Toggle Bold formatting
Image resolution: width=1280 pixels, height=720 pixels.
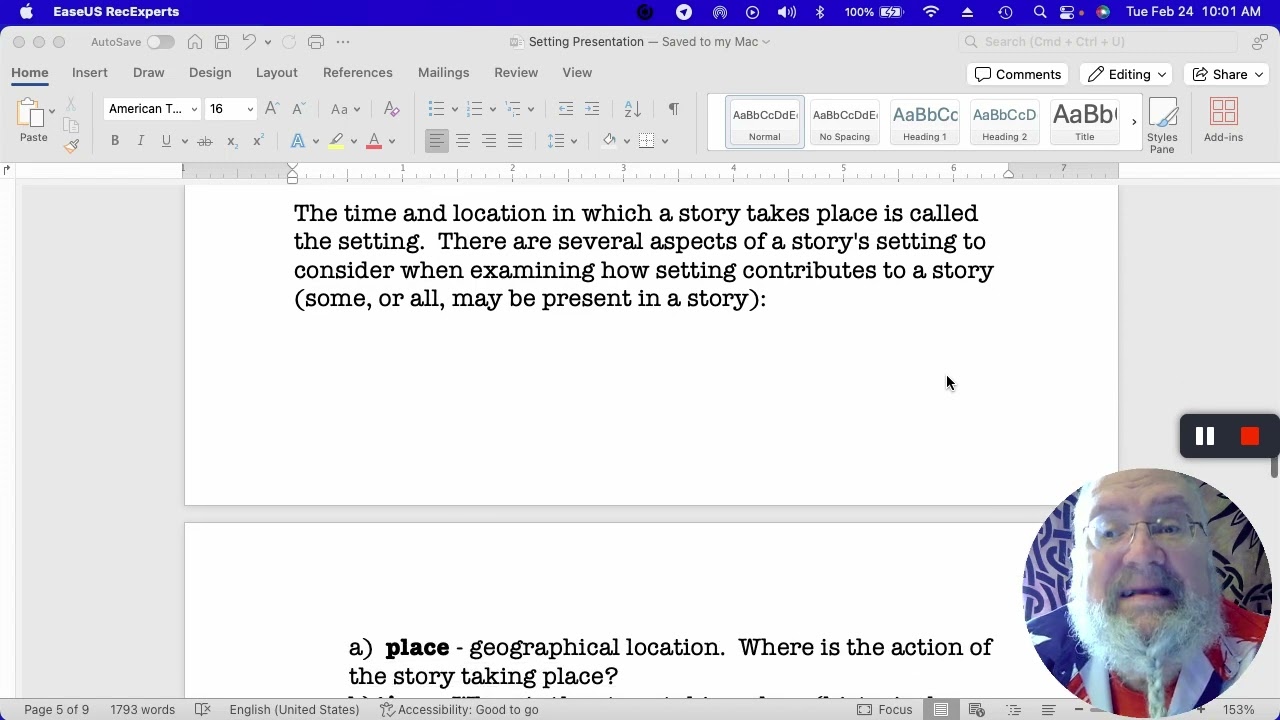point(115,141)
